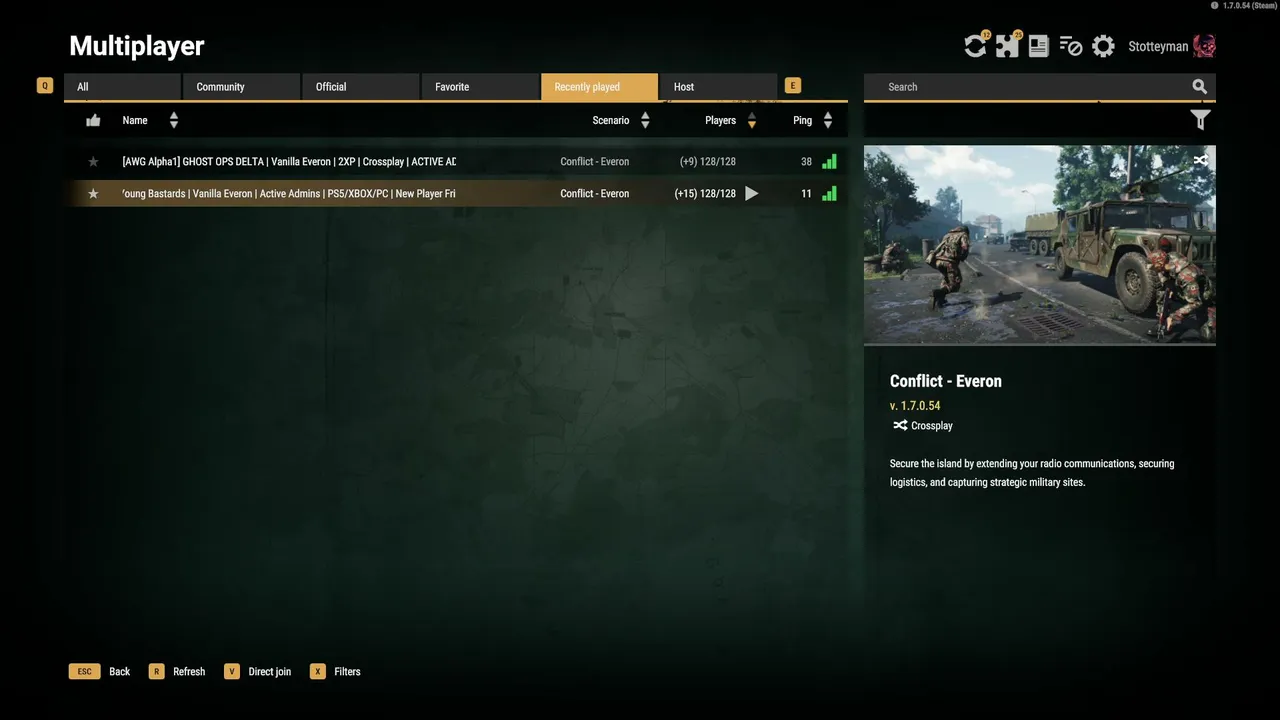Click the Ping column header label
Screen dimensions: 1280x720
click(x=802, y=121)
